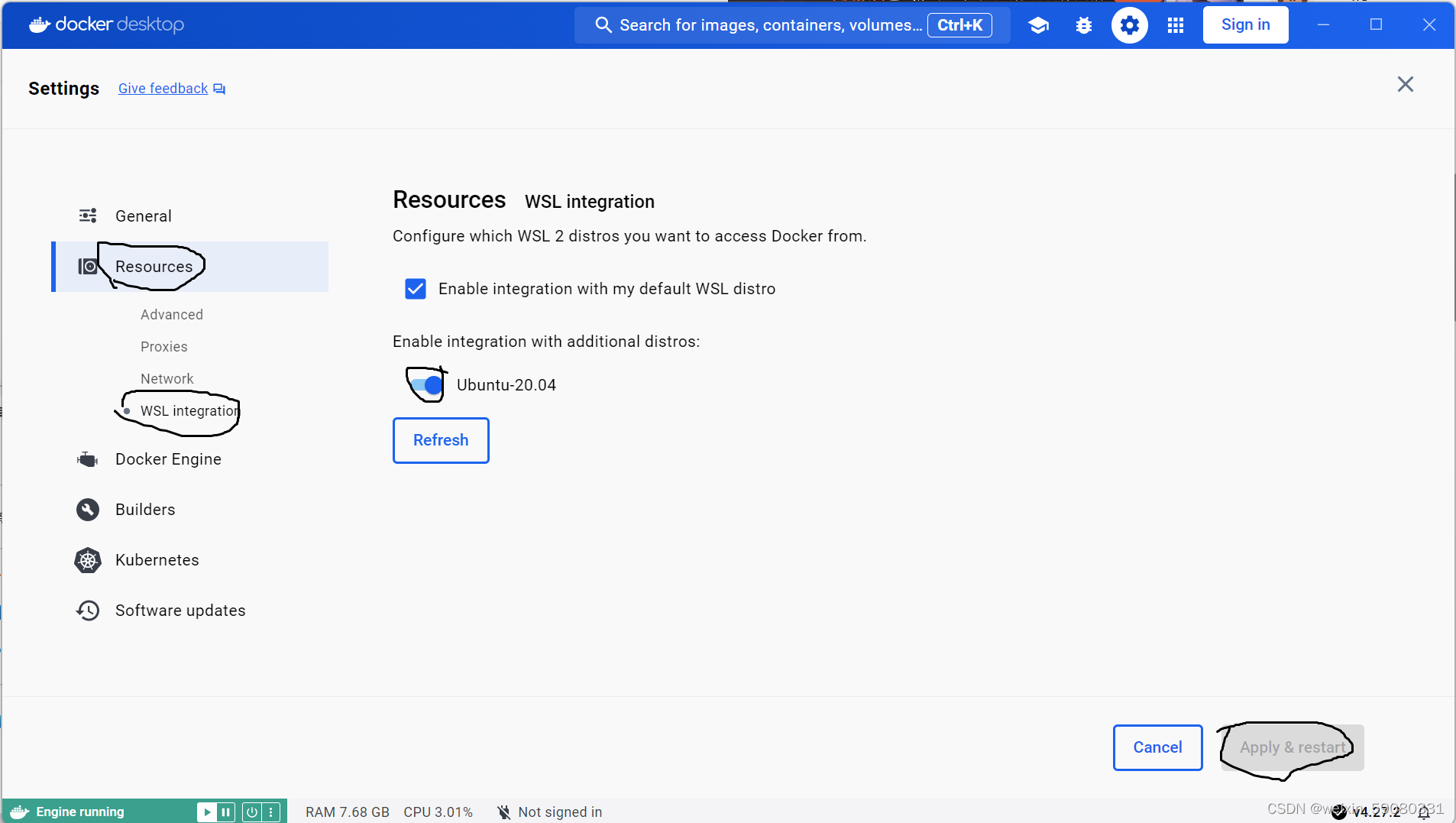Open the three-dot engine menu in status bar

pos(272,812)
